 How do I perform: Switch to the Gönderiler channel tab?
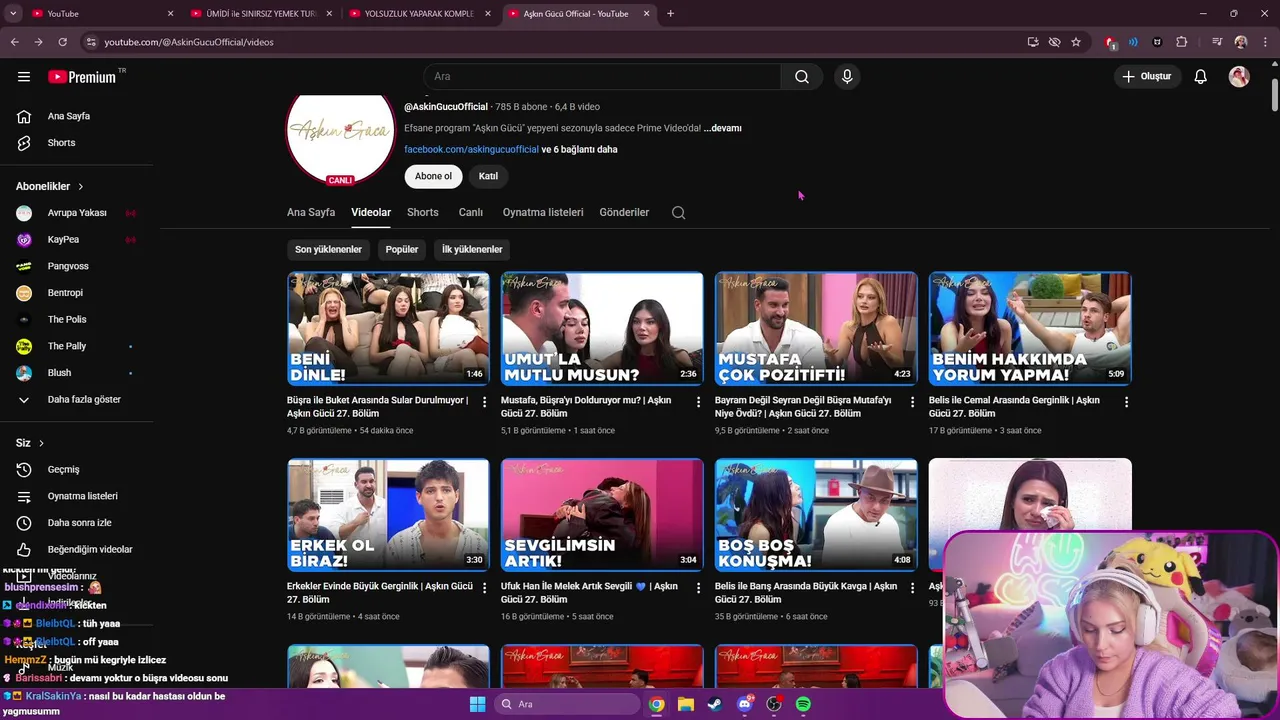tap(624, 212)
